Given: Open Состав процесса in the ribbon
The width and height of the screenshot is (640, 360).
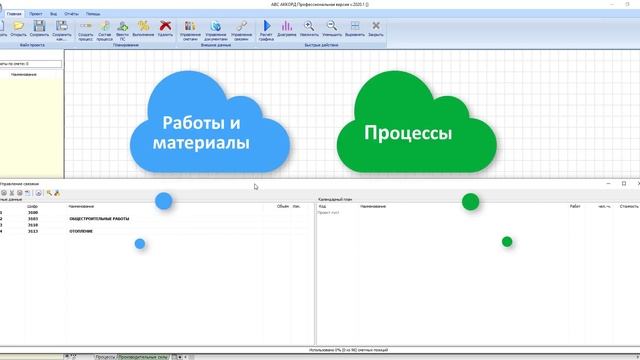Looking at the screenshot, I should (104, 31).
